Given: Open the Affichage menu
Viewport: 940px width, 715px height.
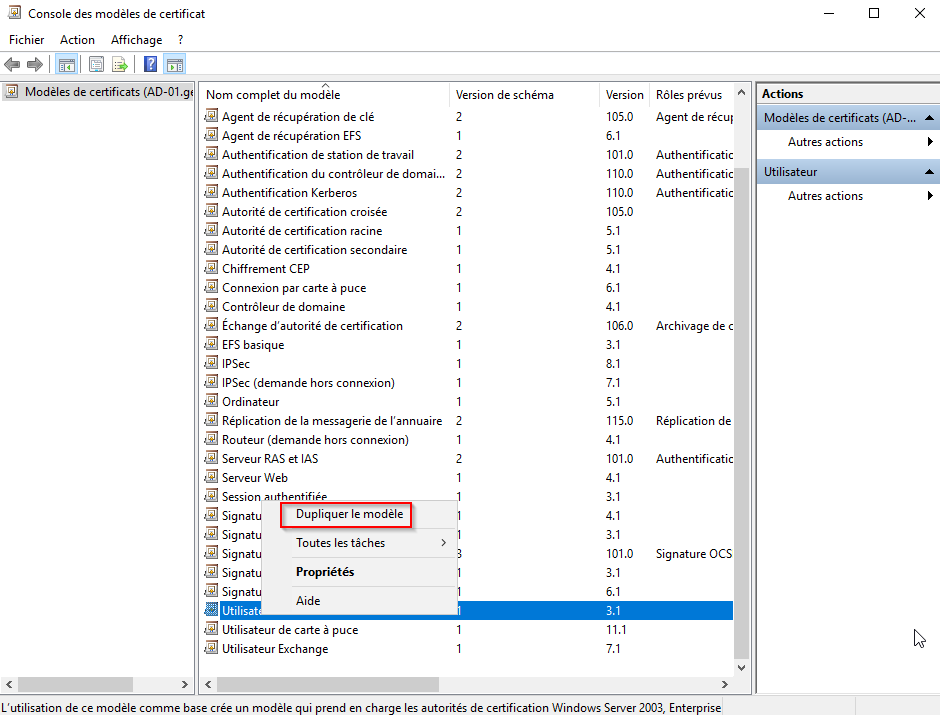Looking at the screenshot, I should pyautogui.click(x=136, y=40).
